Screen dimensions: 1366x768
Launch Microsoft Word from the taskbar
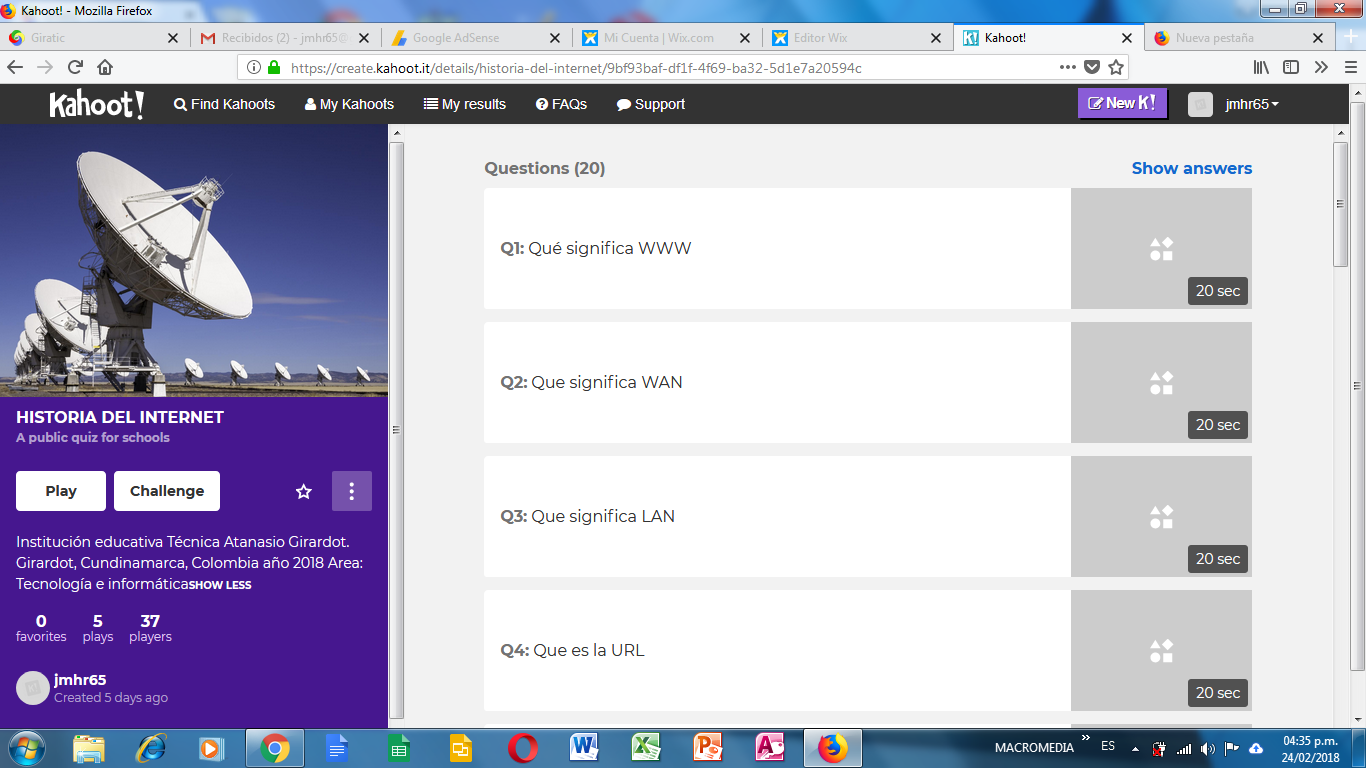point(584,748)
